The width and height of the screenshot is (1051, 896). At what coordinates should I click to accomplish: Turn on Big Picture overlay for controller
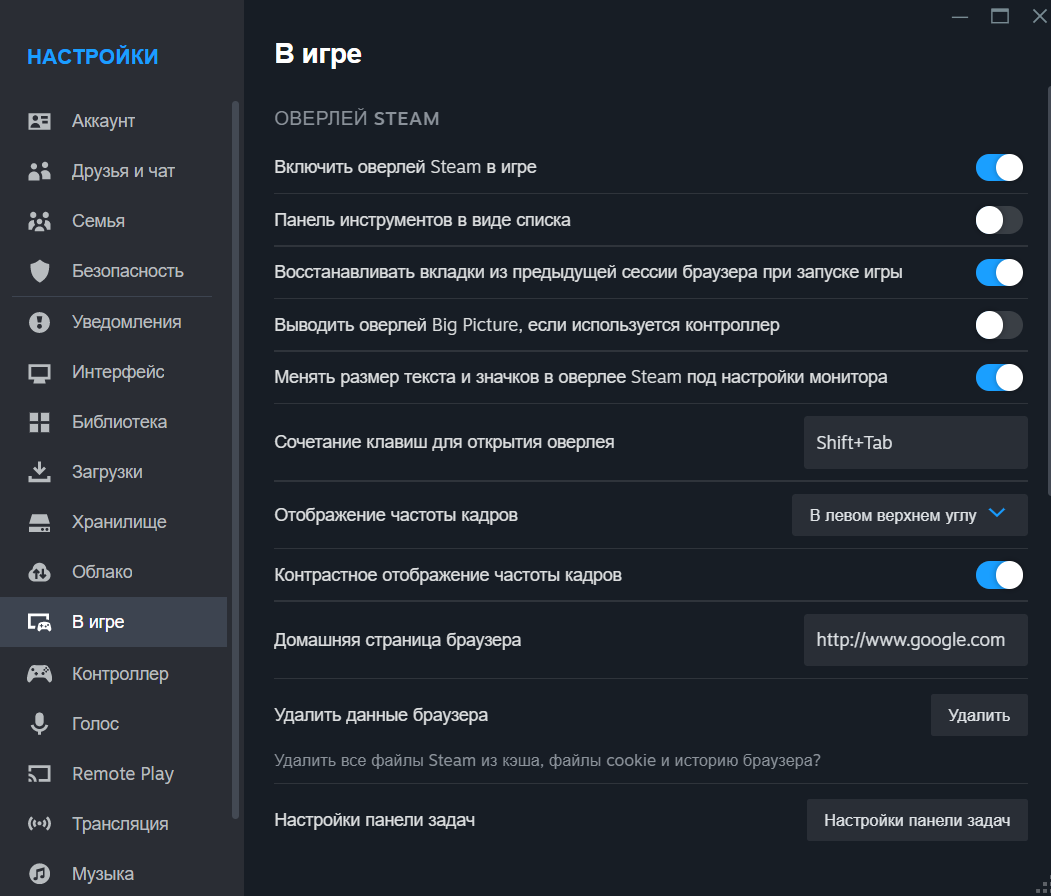(x=999, y=325)
